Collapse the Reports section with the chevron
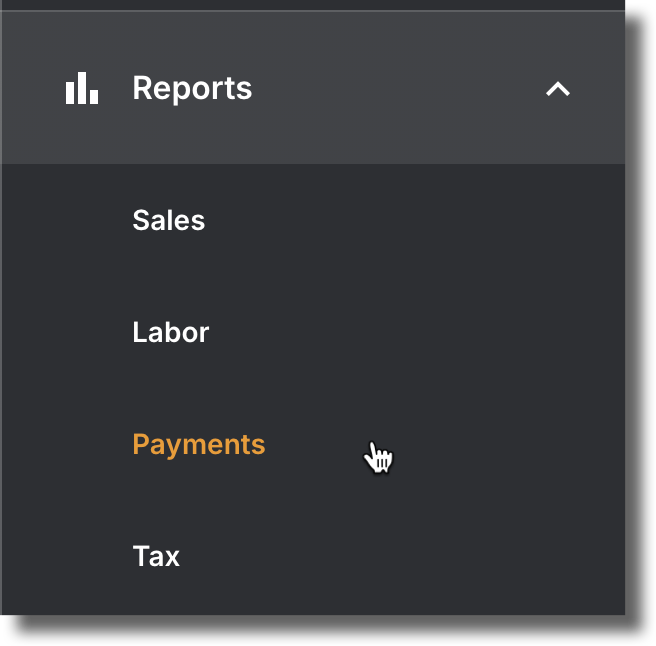 click(x=558, y=89)
